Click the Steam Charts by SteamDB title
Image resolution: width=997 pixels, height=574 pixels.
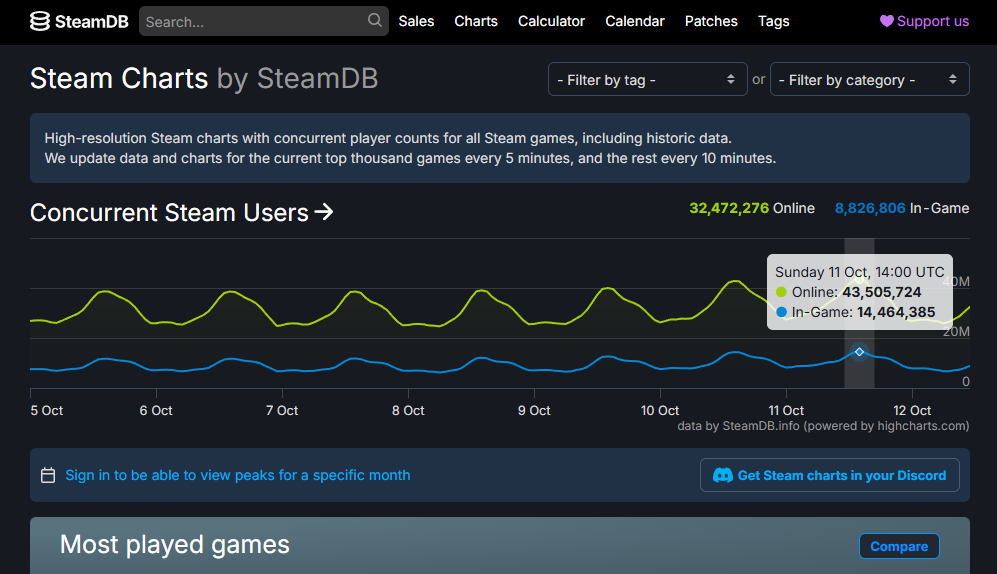tap(204, 79)
